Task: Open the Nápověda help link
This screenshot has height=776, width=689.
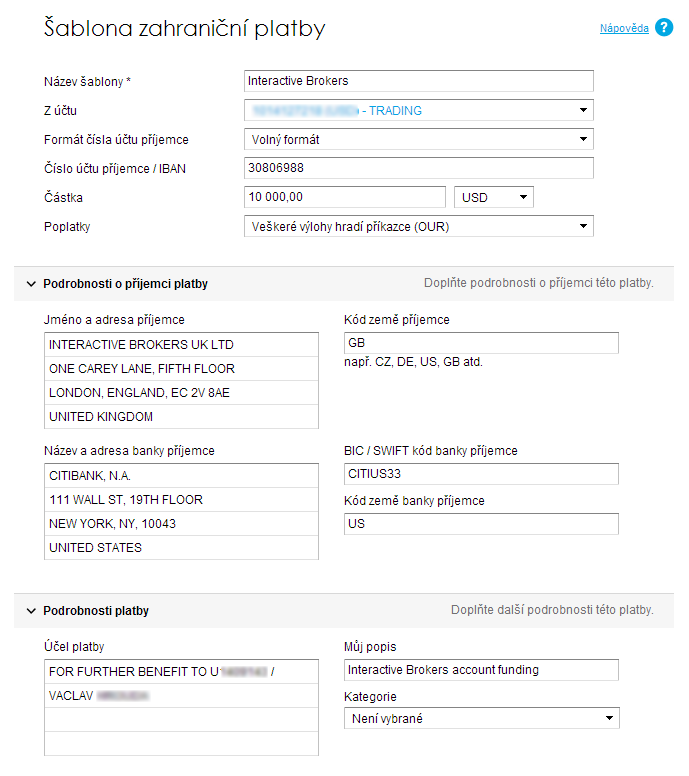Action: [x=624, y=28]
